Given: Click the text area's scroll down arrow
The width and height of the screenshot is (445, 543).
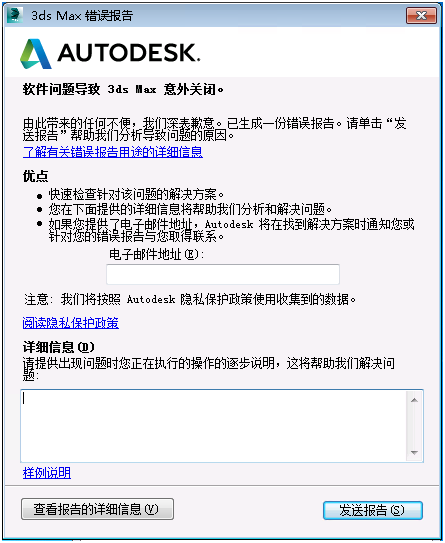Looking at the screenshot, I should click(414, 452).
